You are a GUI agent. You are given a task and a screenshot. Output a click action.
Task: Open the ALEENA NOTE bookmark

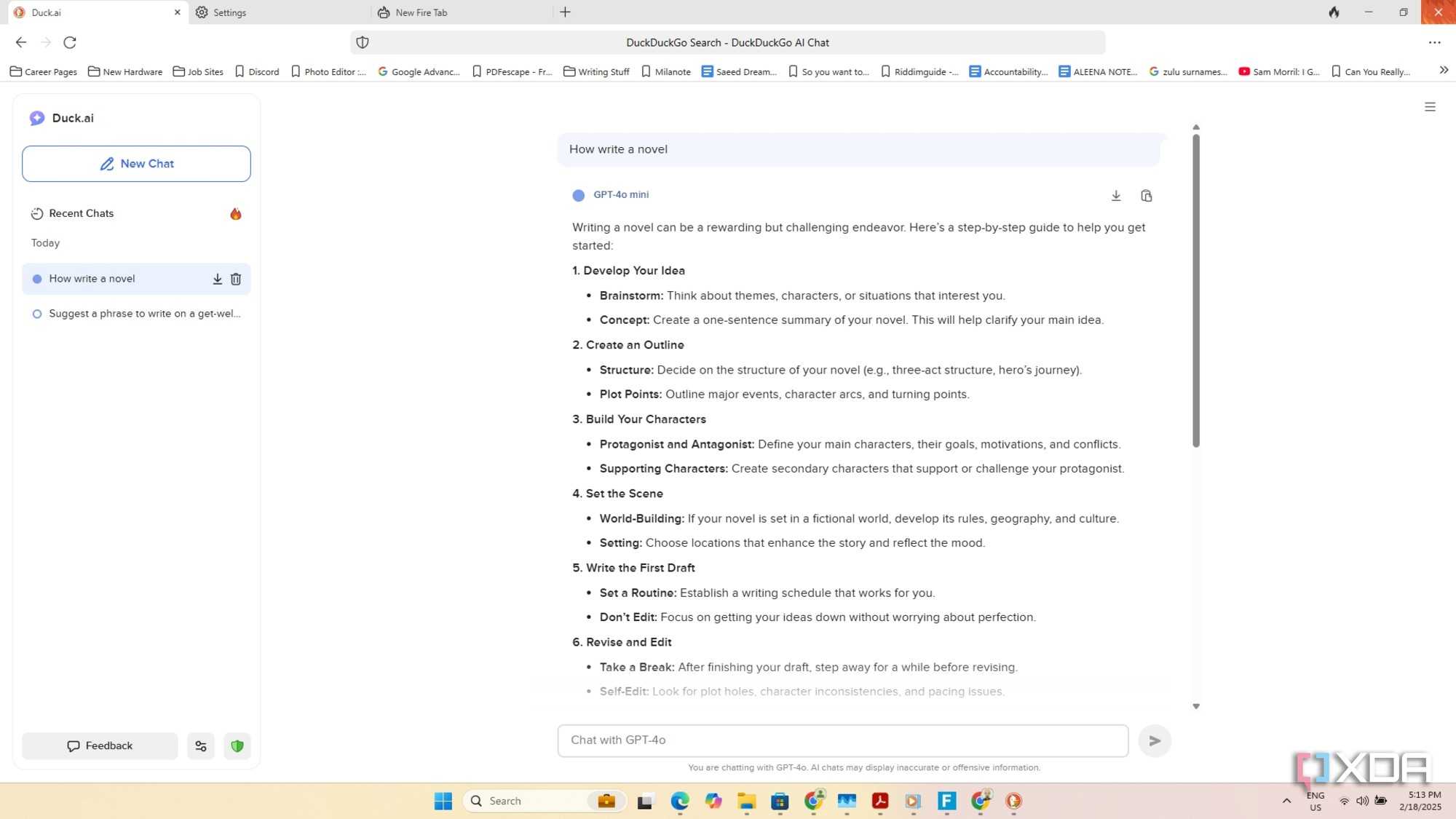pos(1098,71)
